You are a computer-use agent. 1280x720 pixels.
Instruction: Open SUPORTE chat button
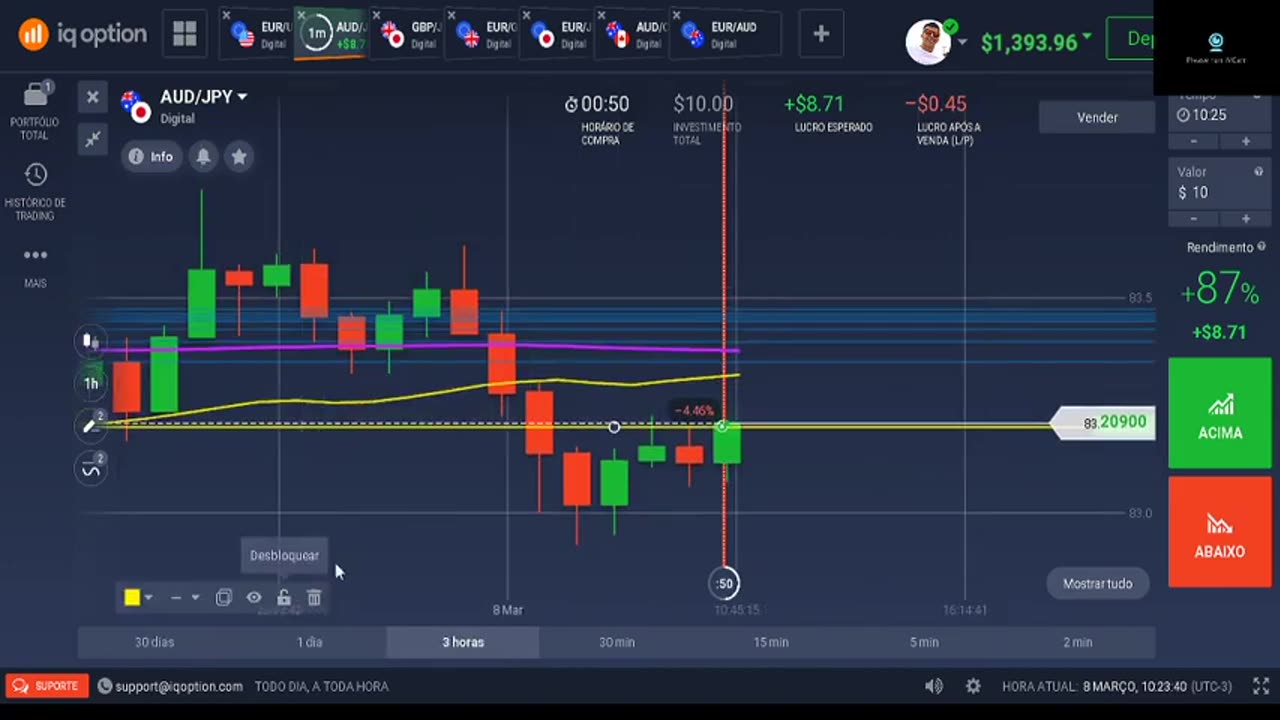tap(47, 686)
